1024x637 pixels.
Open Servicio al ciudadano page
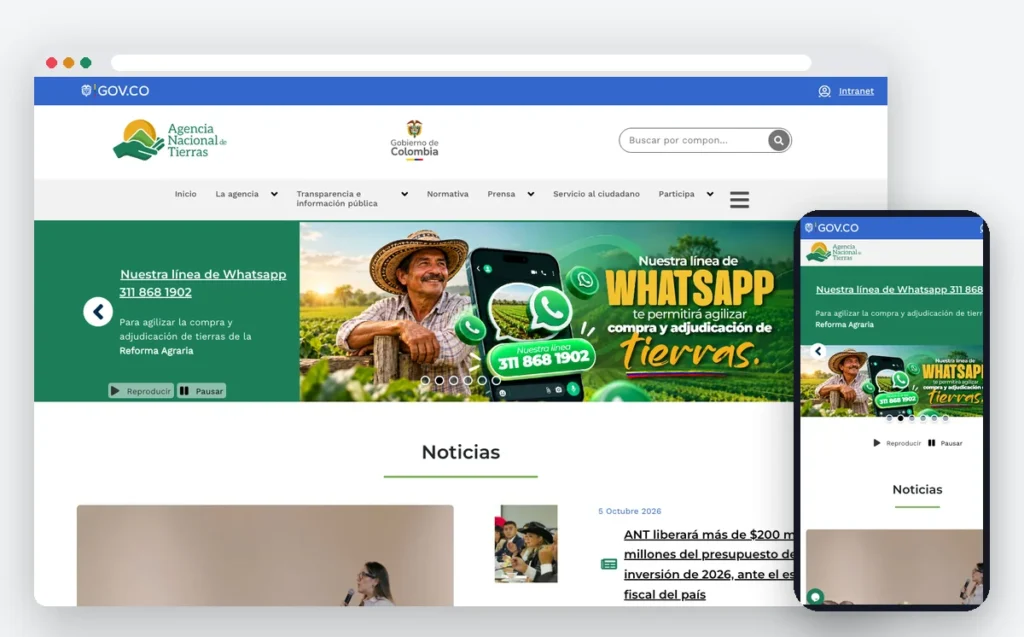tap(596, 194)
